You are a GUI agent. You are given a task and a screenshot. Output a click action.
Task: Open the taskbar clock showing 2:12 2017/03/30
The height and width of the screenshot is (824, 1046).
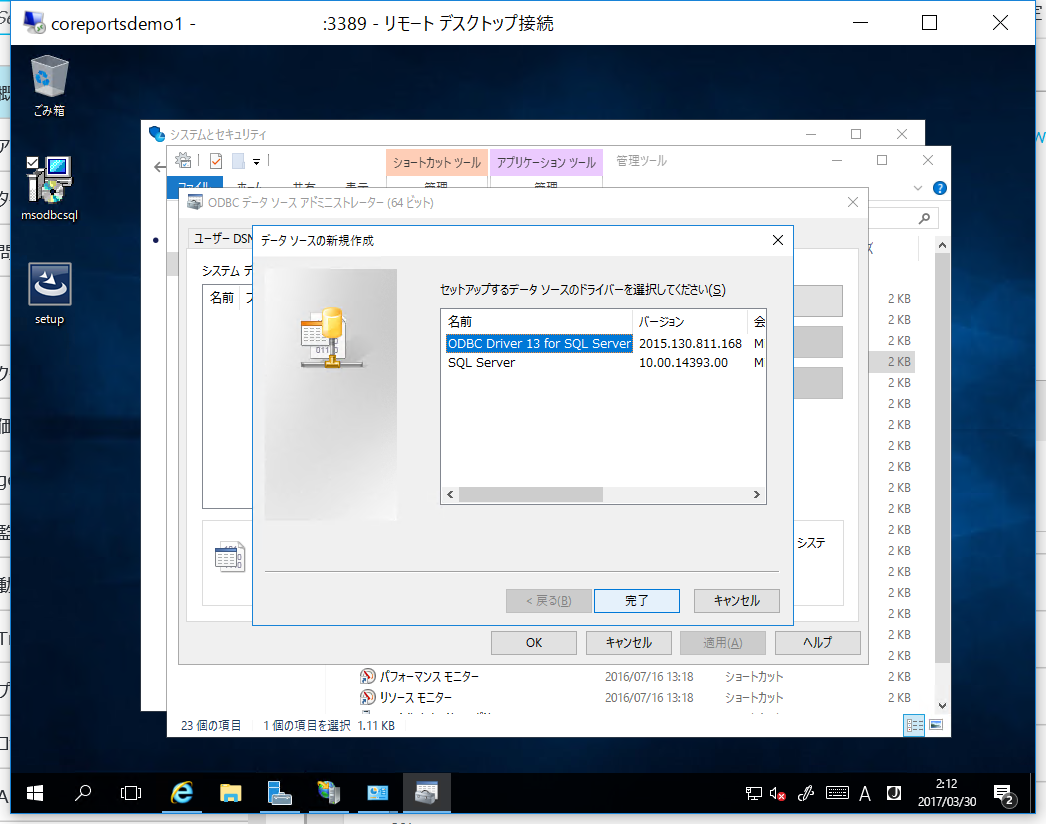[947, 793]
